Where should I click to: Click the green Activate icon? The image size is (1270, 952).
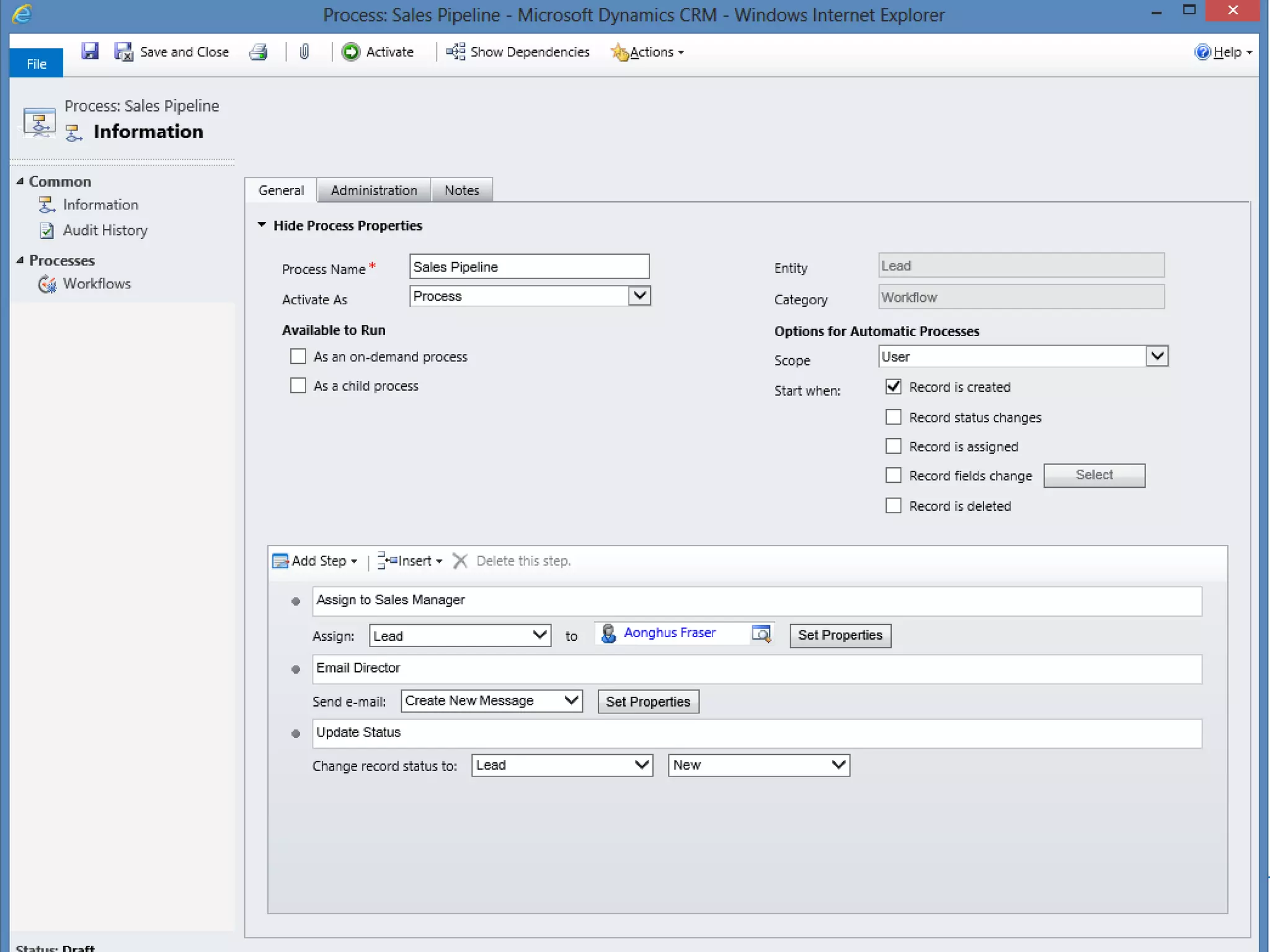point(351,52)
